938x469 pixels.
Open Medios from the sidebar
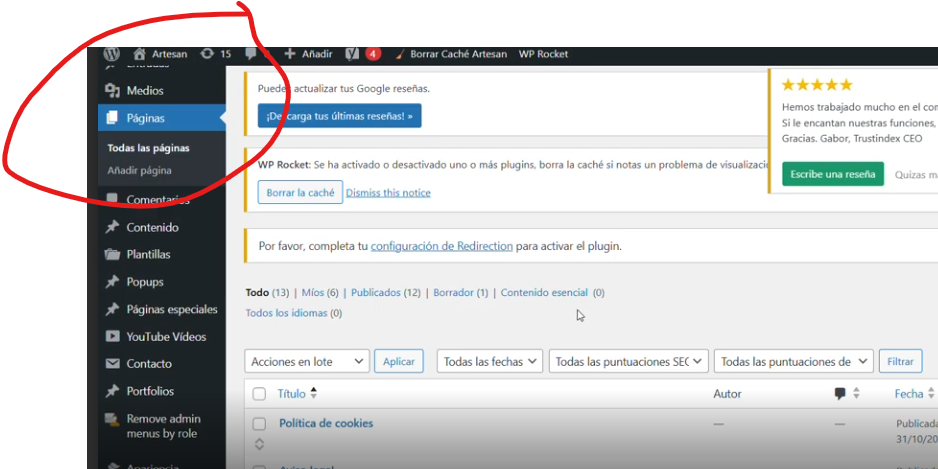coord(144,91)
